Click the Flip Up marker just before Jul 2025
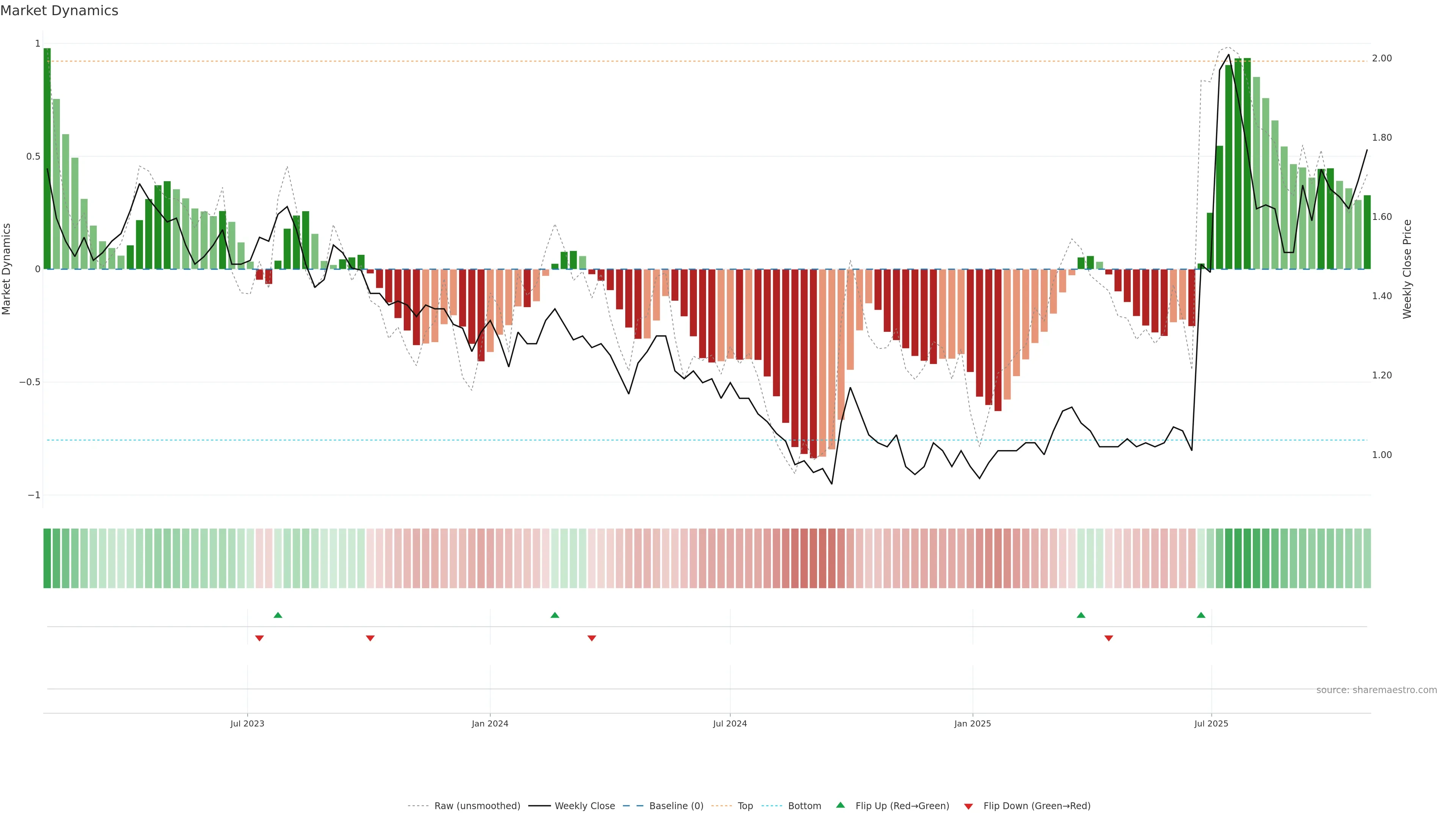Screen dimensions: 1456x819 tap(1201, 615)
